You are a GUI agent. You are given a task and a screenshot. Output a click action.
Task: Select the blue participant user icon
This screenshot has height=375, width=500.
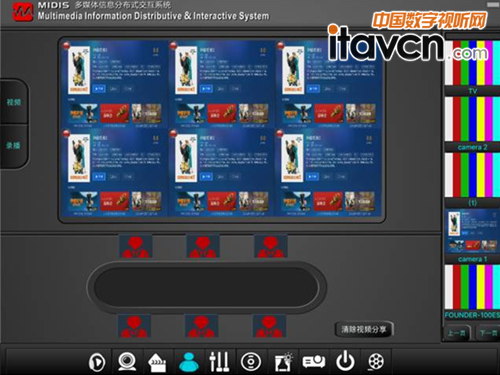(x=189, y=362)
